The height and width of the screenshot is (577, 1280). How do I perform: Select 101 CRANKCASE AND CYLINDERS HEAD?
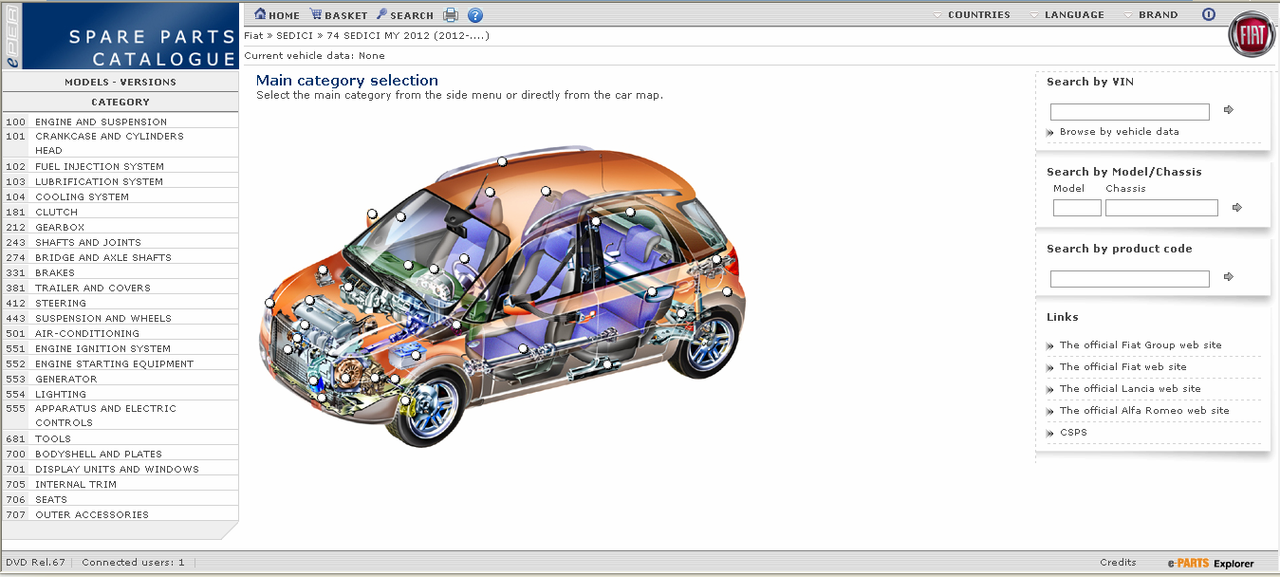[x=120, y=143]
